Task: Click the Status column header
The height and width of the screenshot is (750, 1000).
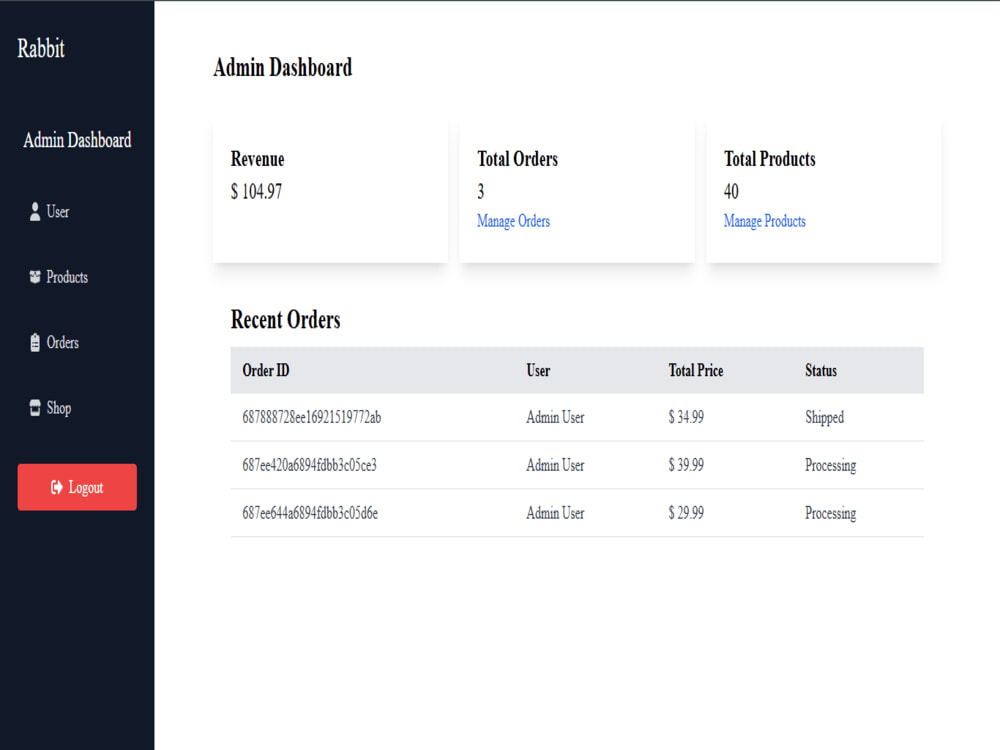Action: click(x=821, y=371)
